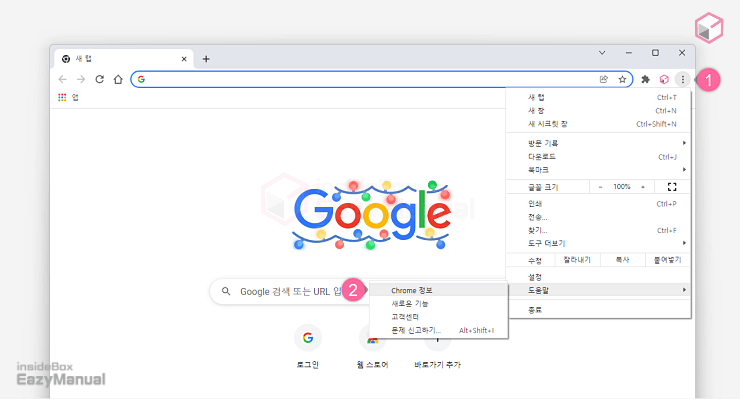Open a new tab with the plus button

click(206, 59)
